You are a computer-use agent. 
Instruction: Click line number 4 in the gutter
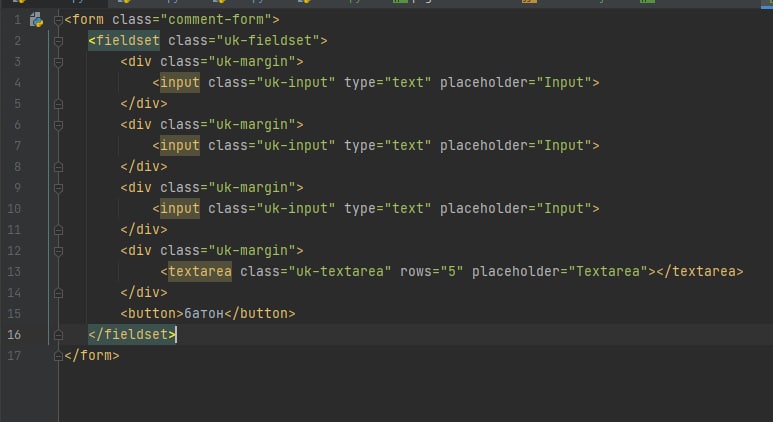17,82
